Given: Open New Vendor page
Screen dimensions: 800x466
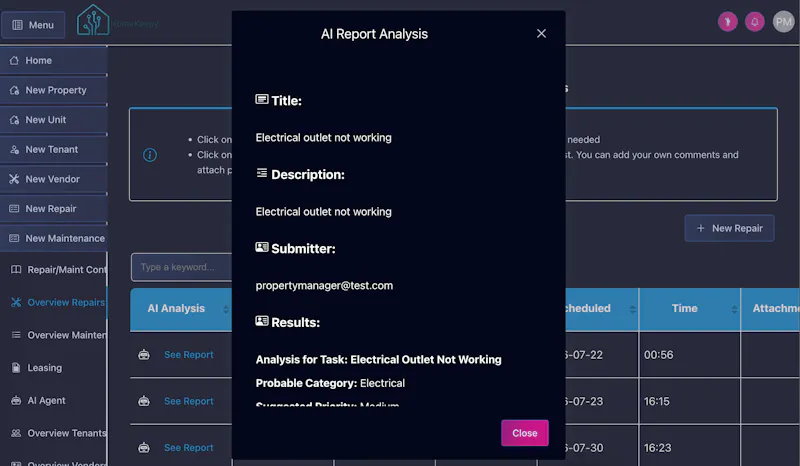Looking at the screenshot, I should click(54, 179).
